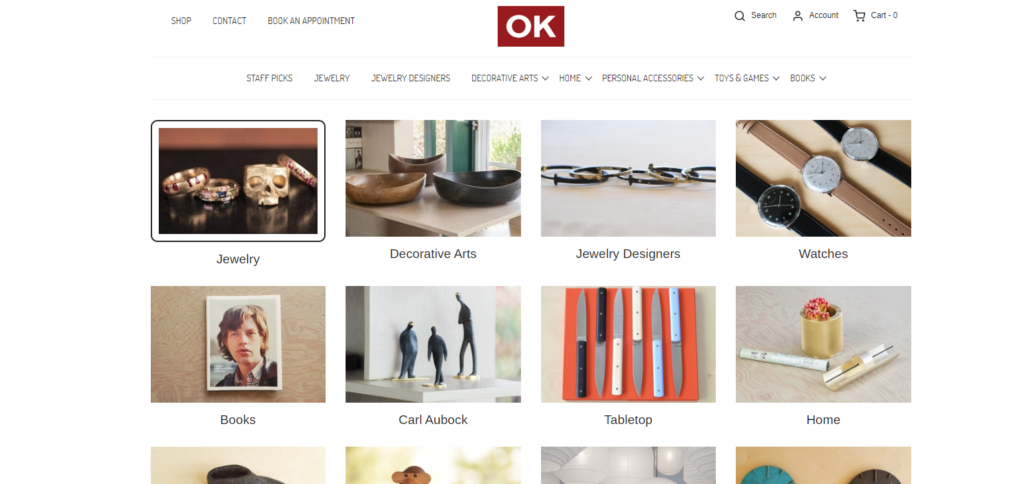Open the Account person icon
Screen dimensions: 1024x484
tap(797, 16)
